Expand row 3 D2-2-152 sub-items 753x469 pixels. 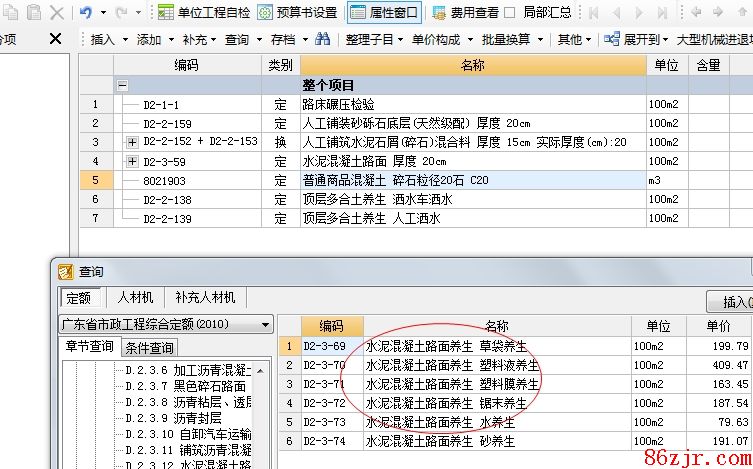tap(132, 142)
